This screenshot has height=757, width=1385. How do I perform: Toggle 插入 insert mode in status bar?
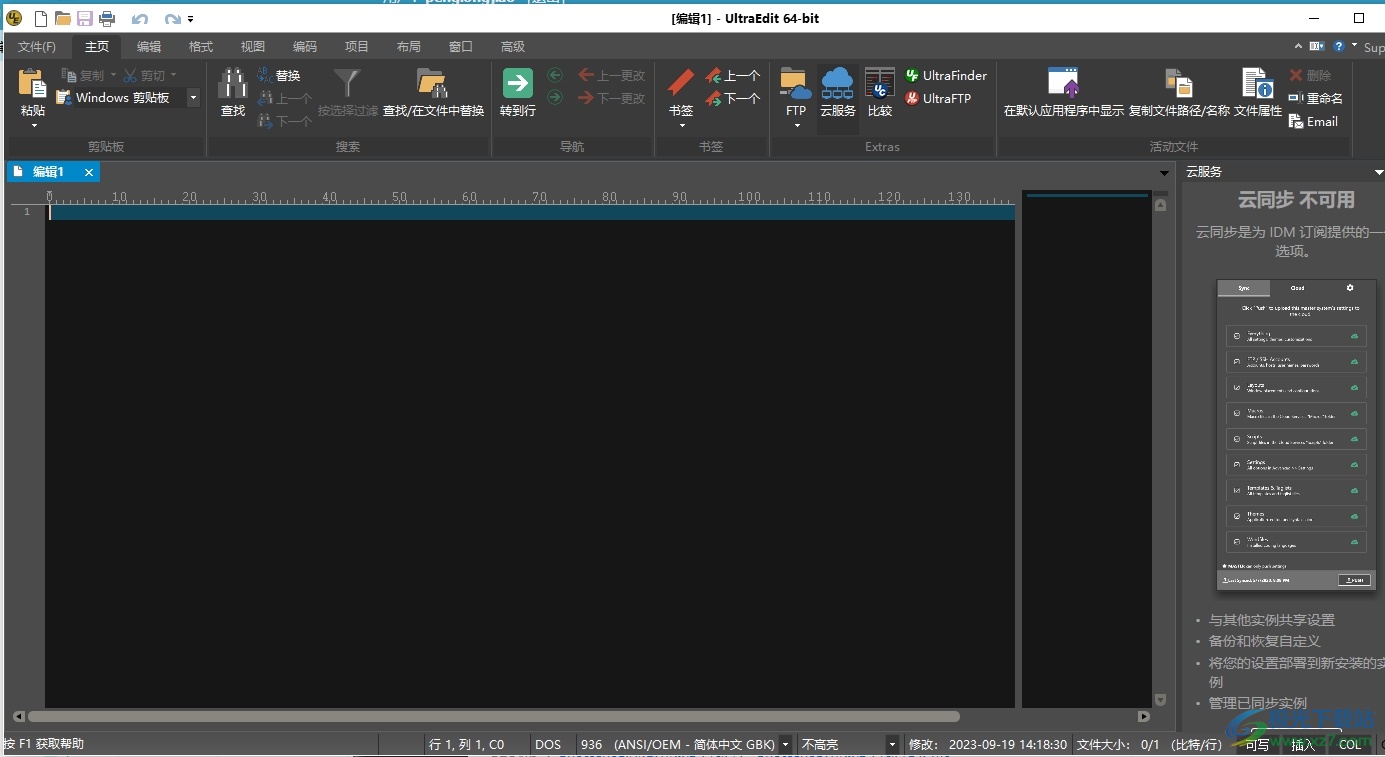[x=1303, y=744]
